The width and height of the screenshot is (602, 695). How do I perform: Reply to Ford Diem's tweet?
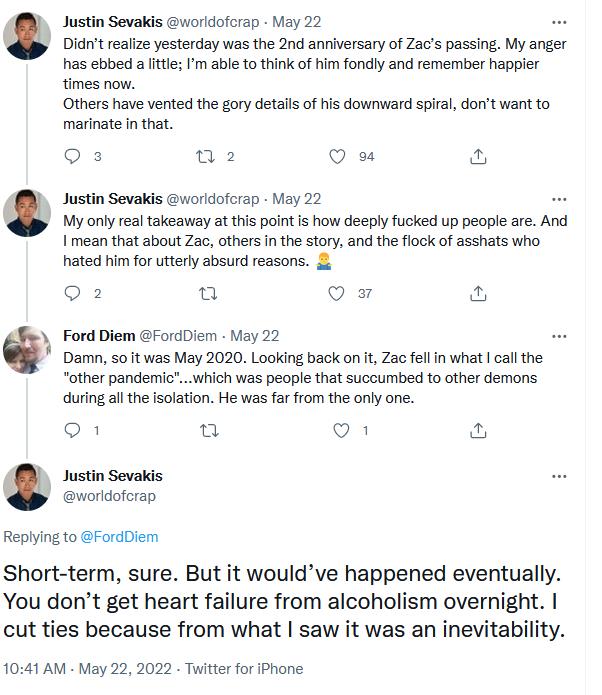72,430
